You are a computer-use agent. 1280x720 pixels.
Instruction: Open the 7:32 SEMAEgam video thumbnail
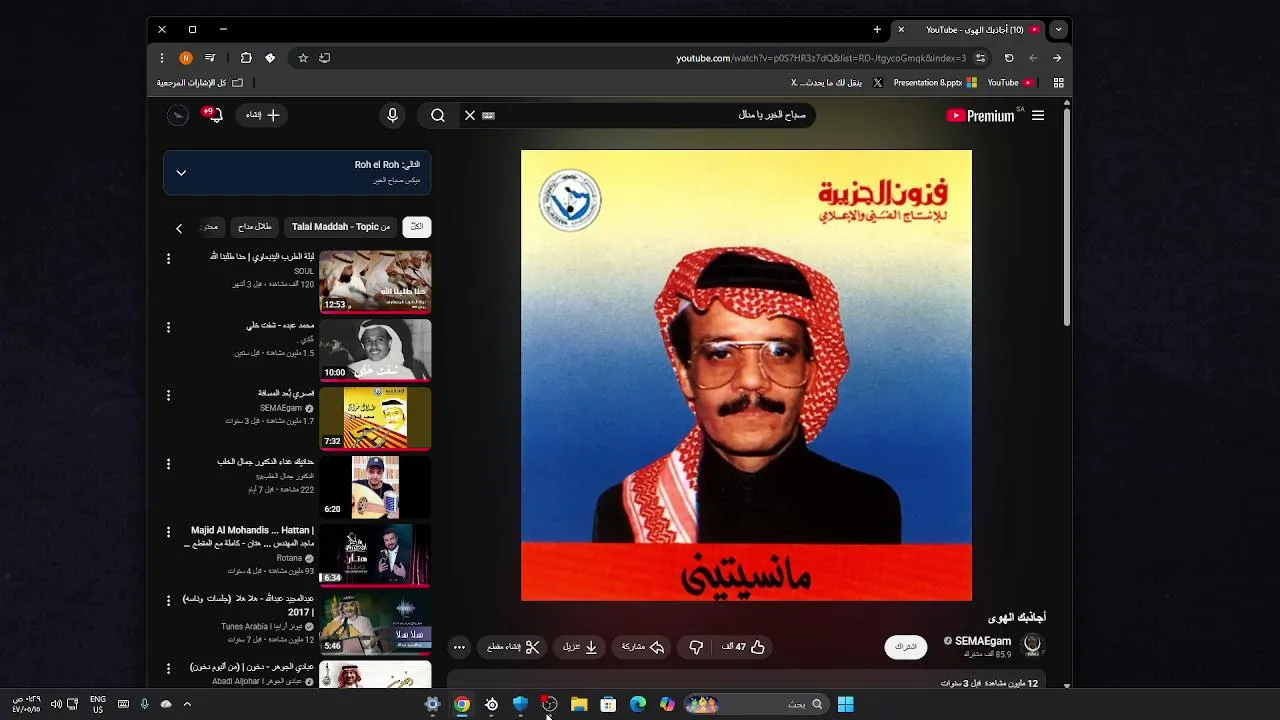coord(375,418)
